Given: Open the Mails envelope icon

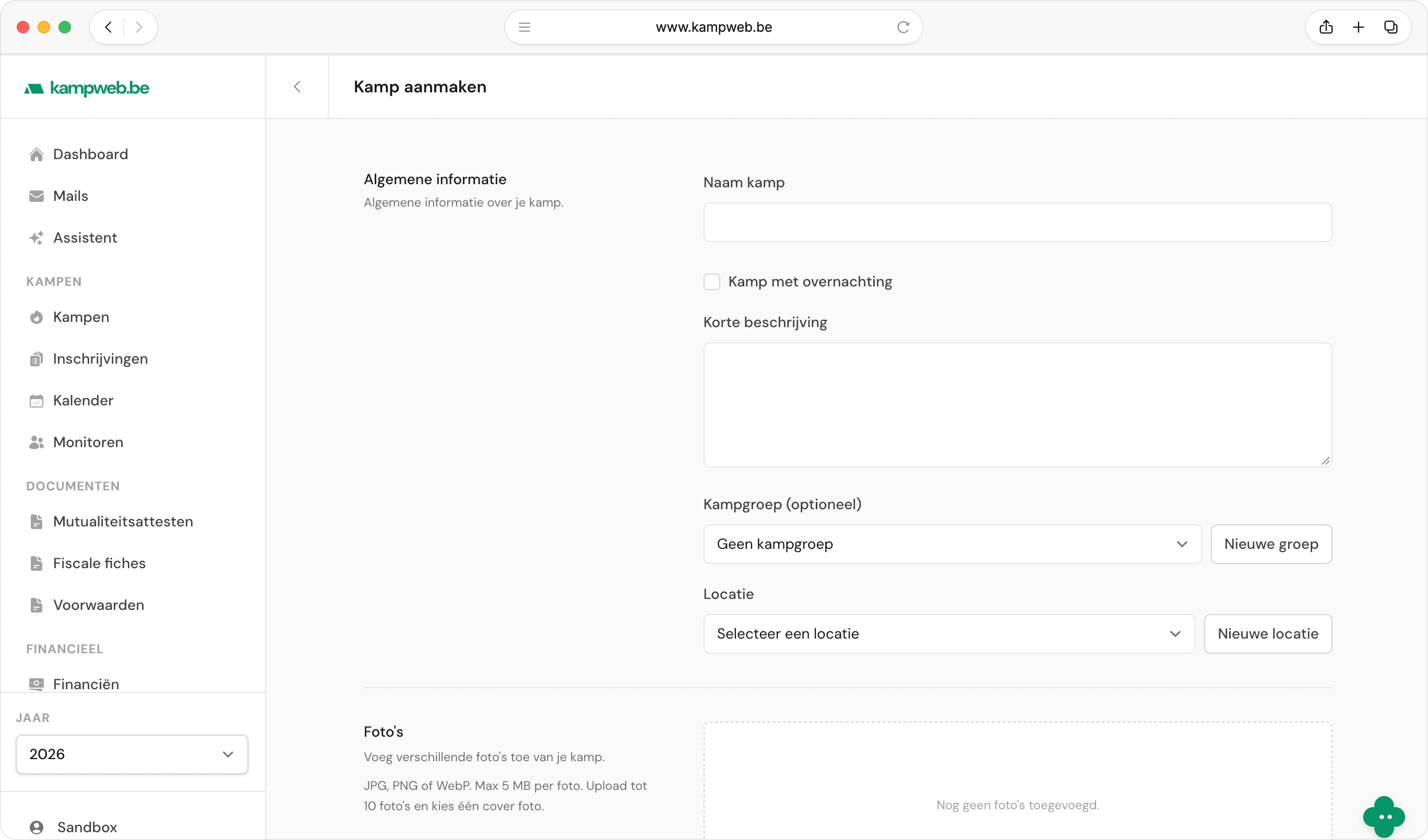Looking at the screenshot, I should pyautogui.click(x=36, y=196).
